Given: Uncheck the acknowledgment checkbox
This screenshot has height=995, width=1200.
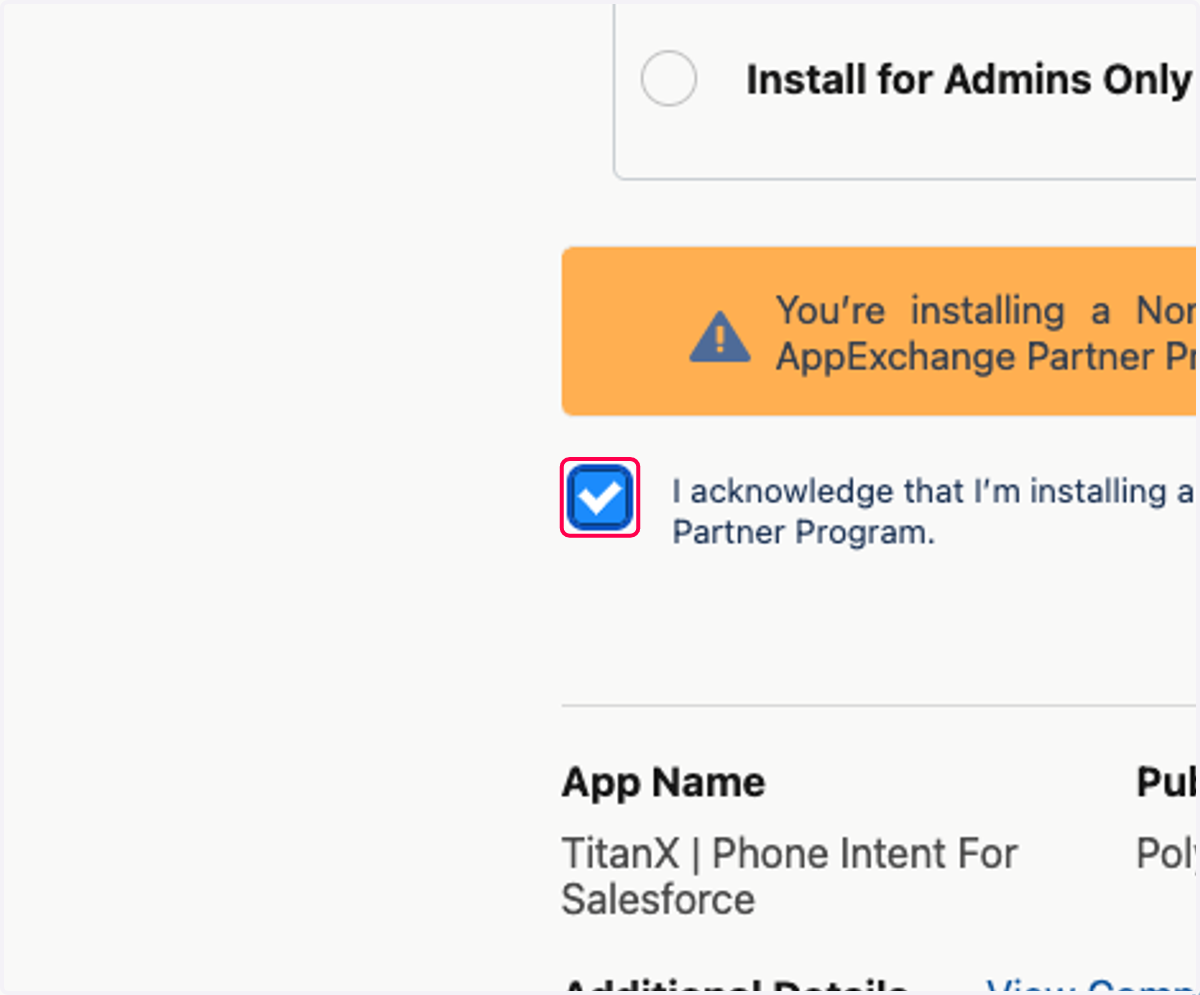Looking at the screenshot, I should click(600, 497).
